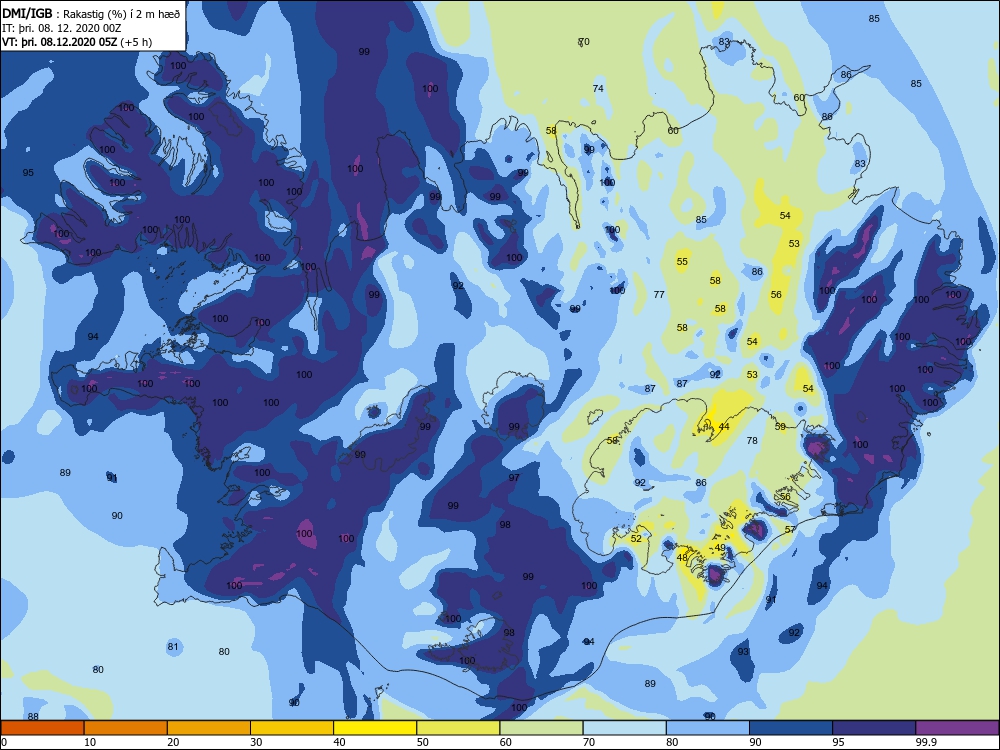The height and width of the screenshot is (750, 1000).
Task: Click the dark orange 0–10 legend swatch
Action: 42,728
